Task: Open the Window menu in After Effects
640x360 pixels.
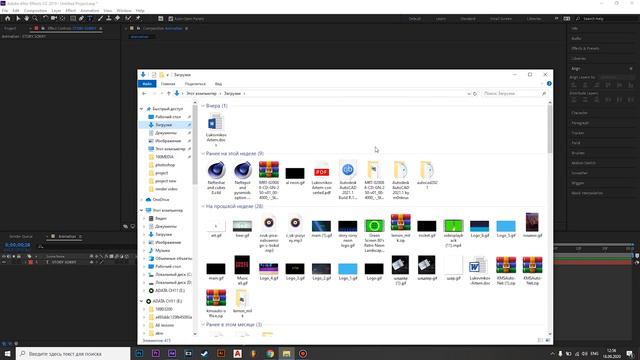Action: pyautogui.click(x=124, y=11)
